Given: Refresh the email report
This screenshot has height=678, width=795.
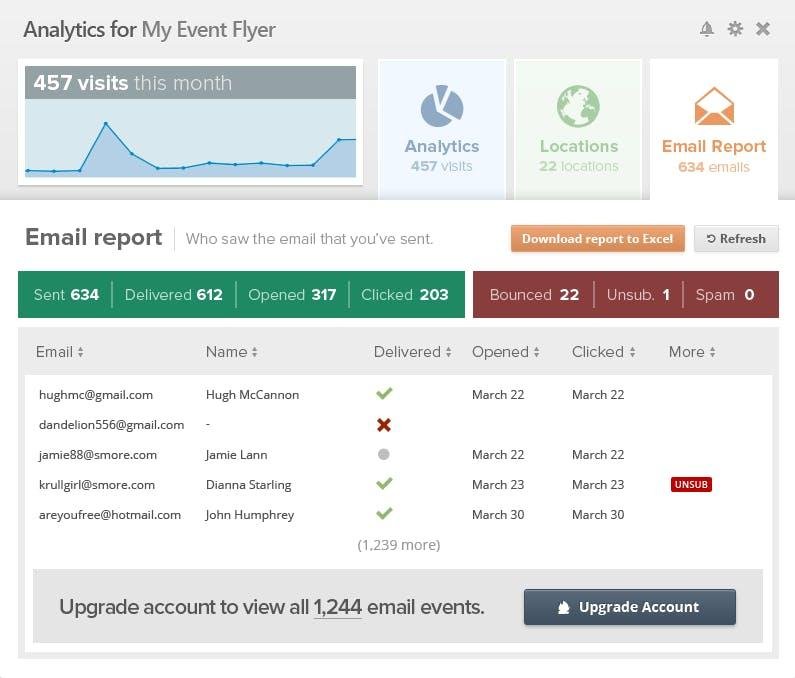Looking at the screenshot, I should pyautogui.click(x=736, y=238).
